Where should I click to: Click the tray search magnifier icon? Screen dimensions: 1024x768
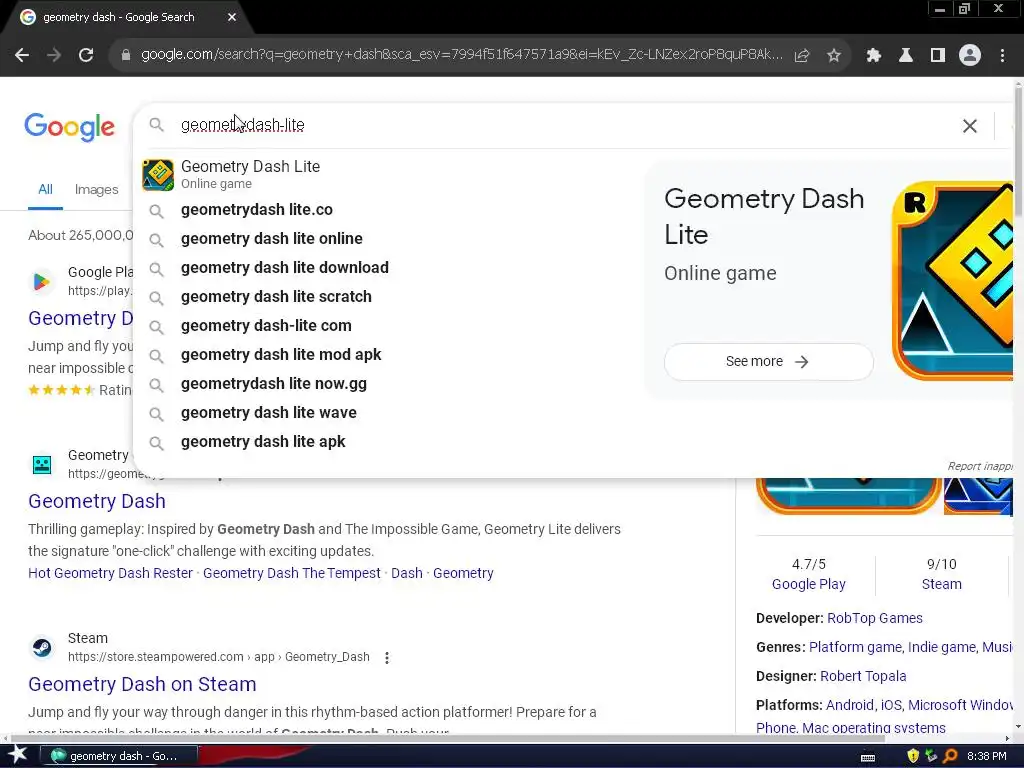coord(950,756)
